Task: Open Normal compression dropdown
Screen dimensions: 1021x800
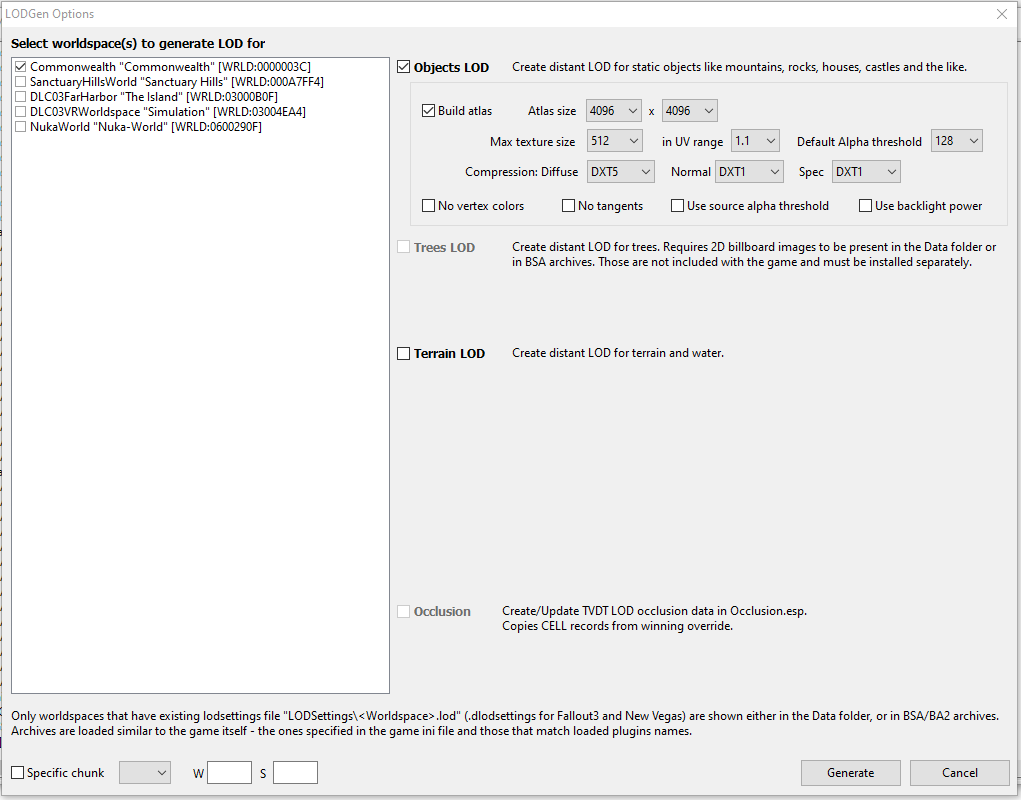Action: 749,172
